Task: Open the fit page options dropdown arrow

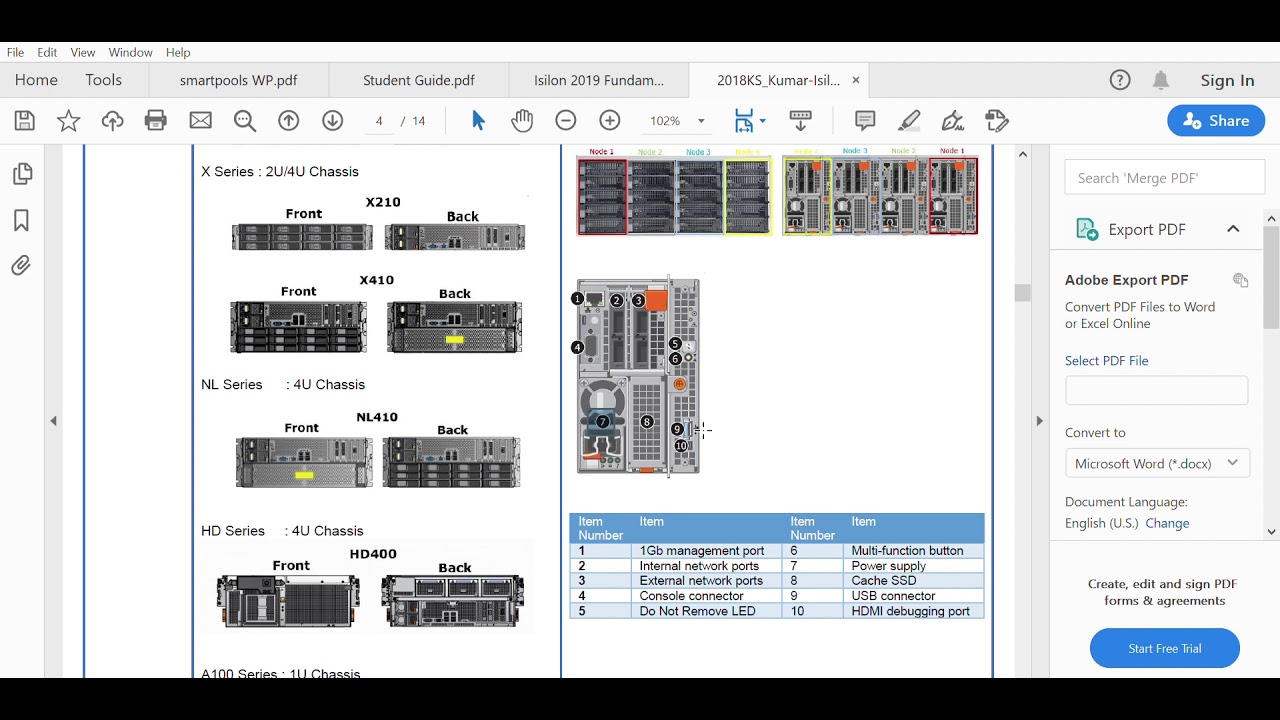Action: 763,121
